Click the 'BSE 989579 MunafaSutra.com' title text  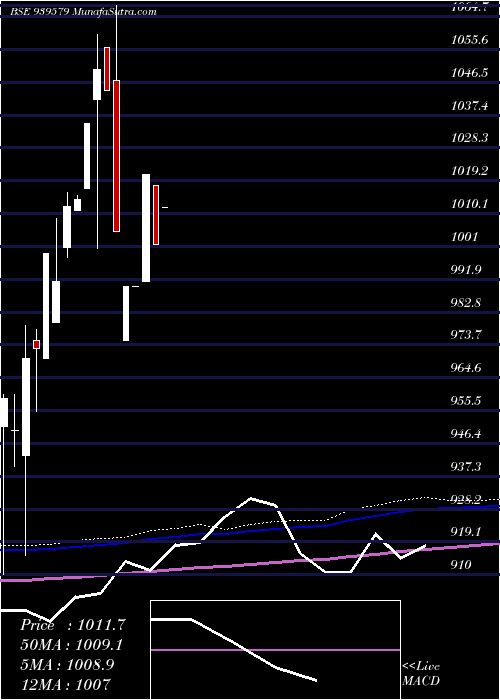click(x=83, y=12)
